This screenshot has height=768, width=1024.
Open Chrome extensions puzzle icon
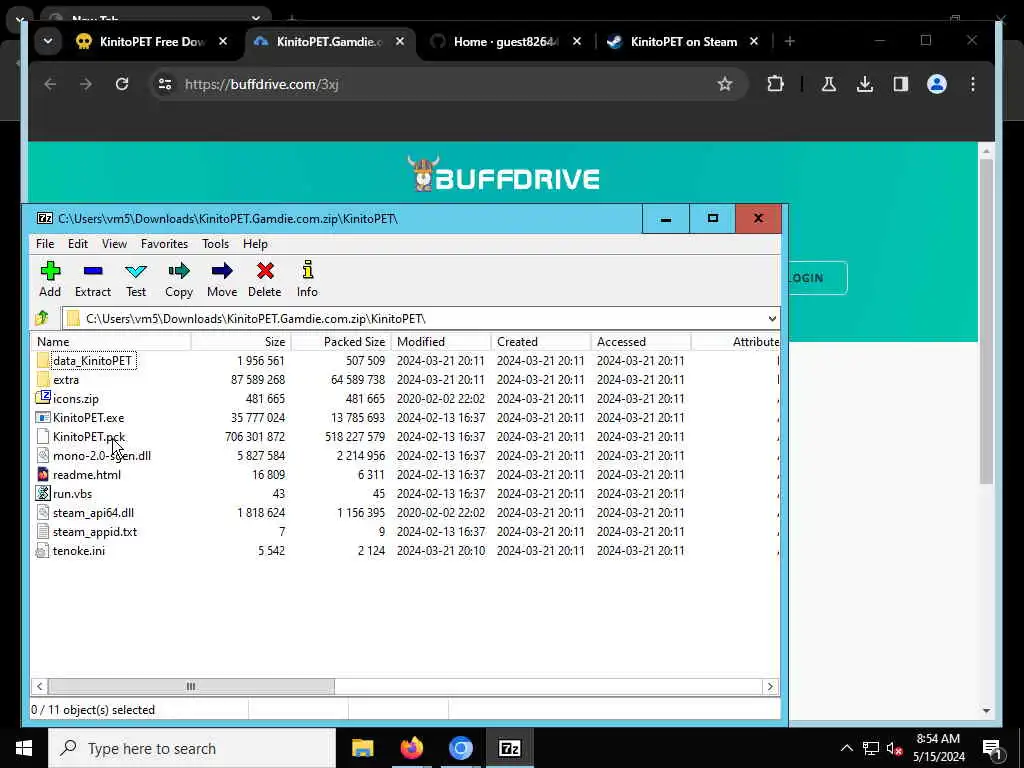pos(775,84)
